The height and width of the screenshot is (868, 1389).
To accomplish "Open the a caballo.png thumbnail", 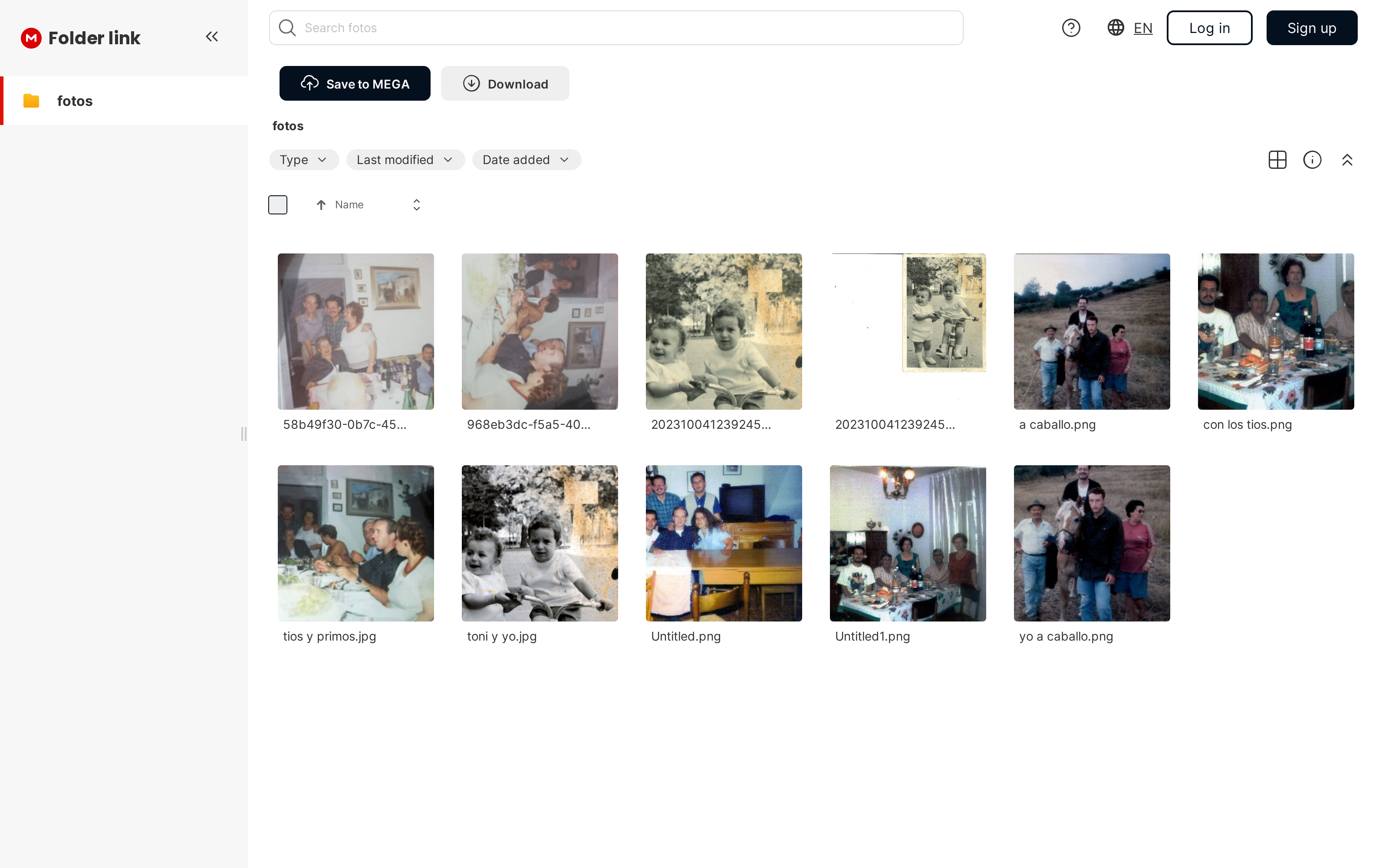I will (x=1092, y=332).
